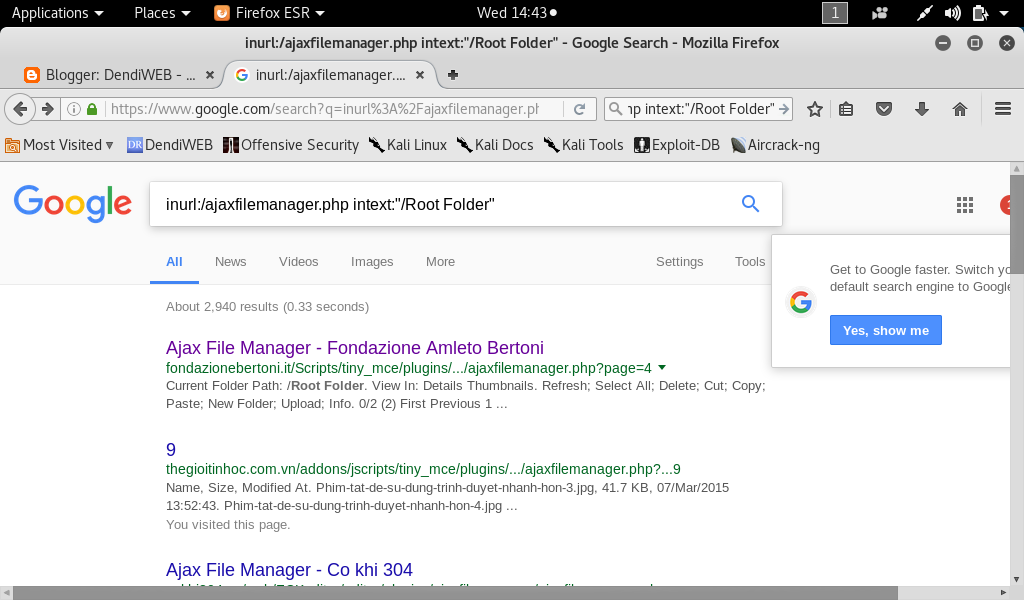Open the system volume icon
Screen dimensions: 1024x600
click(x=952, y=13)
